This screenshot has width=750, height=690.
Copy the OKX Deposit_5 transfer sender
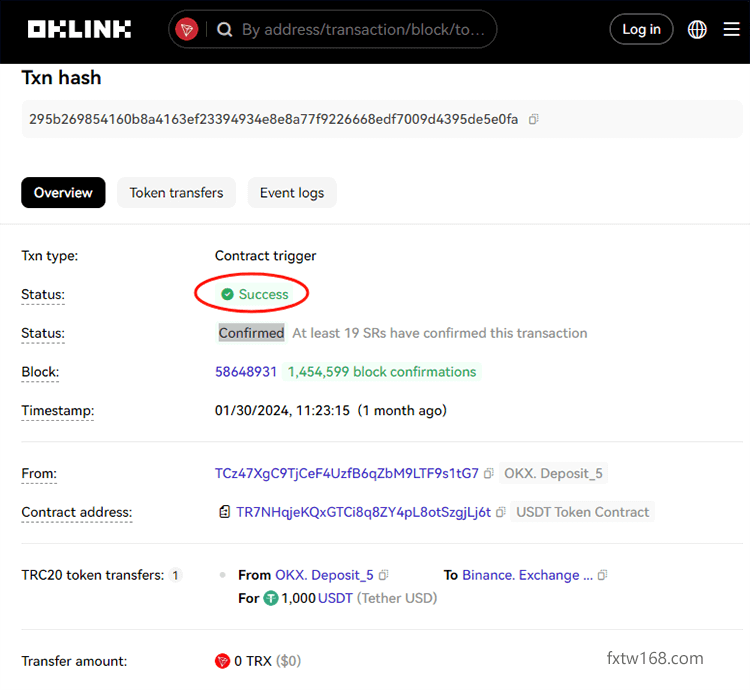(x=384, y=576)
